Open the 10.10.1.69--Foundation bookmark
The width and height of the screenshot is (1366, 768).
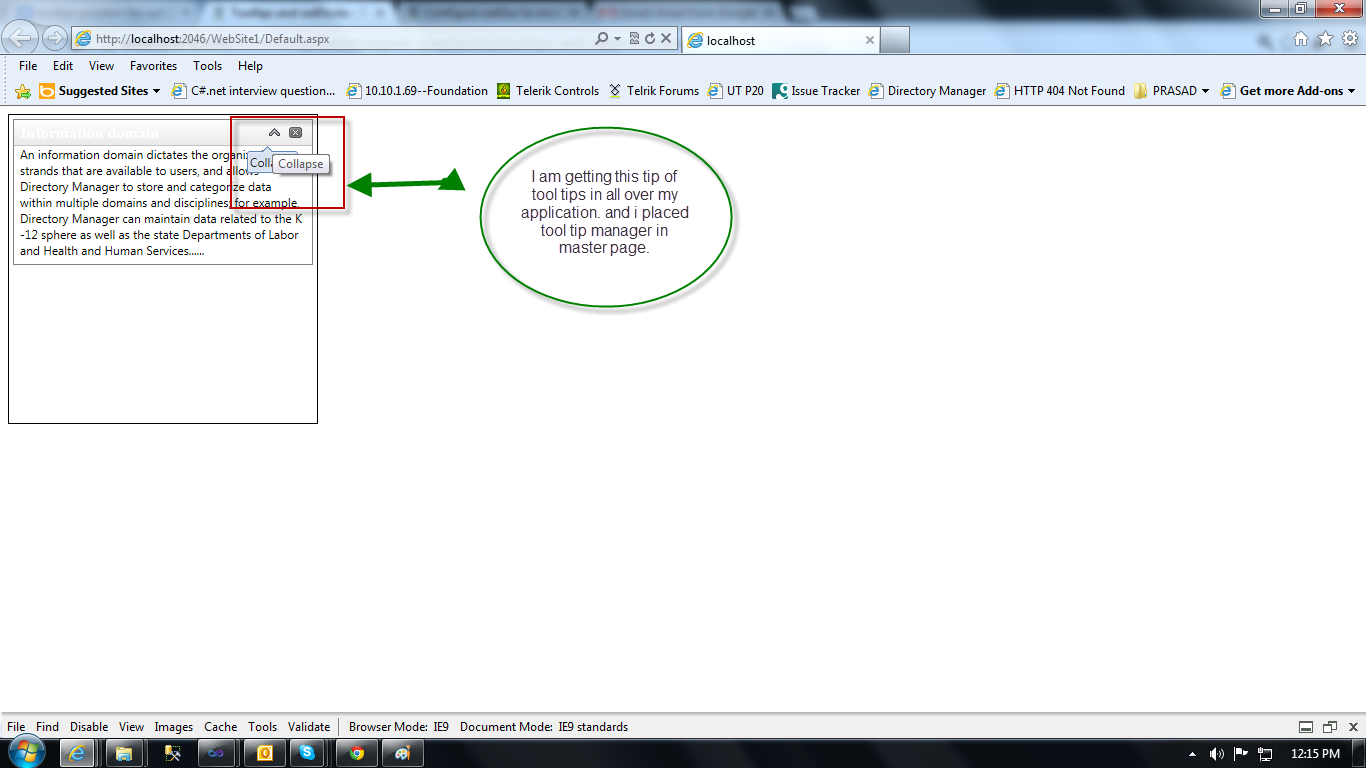[417, 91]
